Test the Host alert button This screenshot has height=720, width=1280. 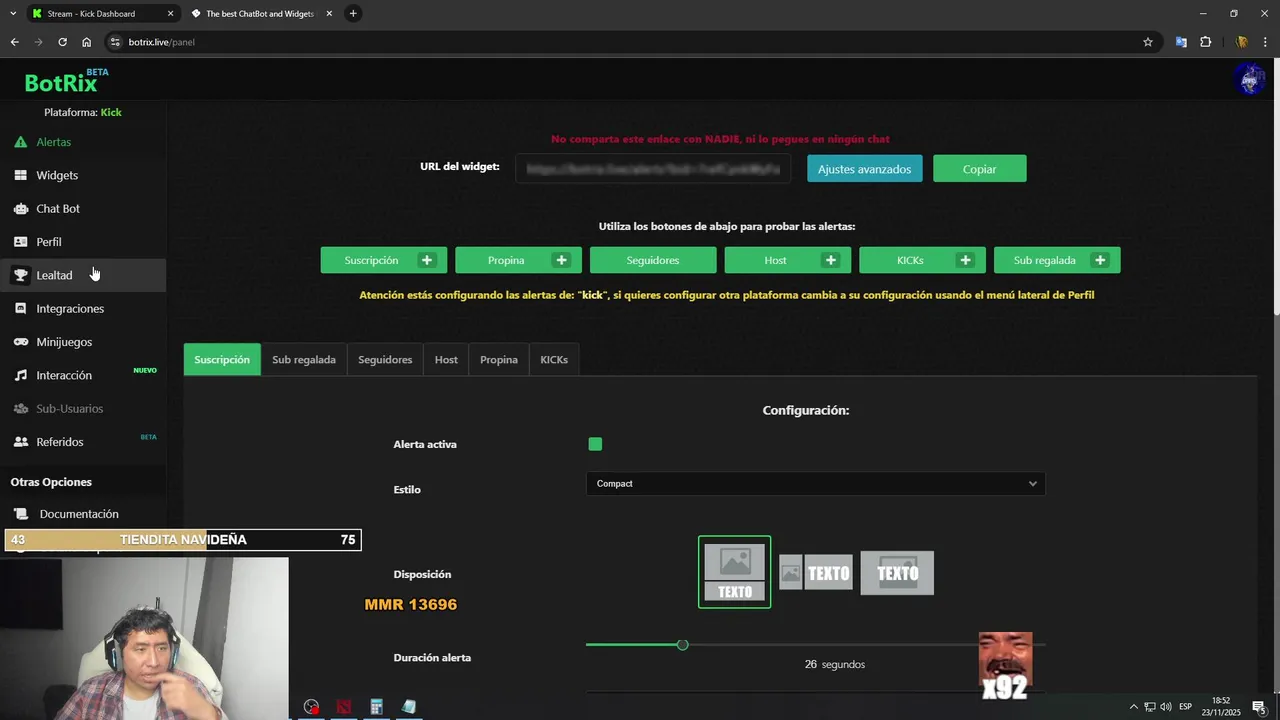787,260
